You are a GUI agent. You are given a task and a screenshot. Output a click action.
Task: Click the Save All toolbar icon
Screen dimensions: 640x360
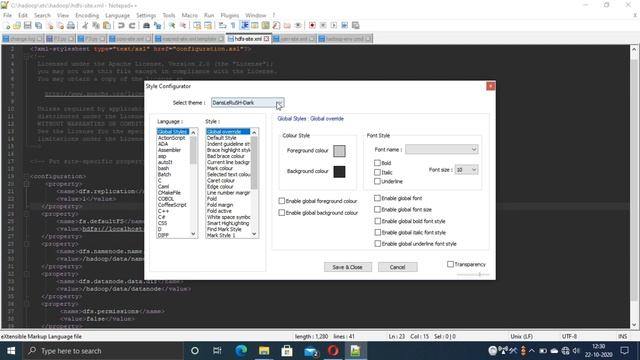click(38, 25)
